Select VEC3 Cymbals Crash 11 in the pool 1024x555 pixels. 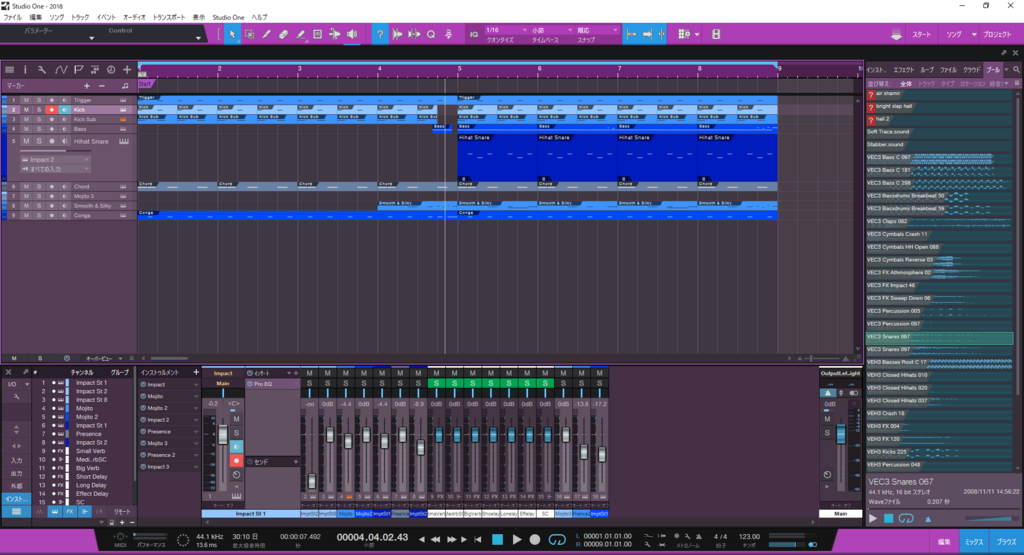[940, 234]
